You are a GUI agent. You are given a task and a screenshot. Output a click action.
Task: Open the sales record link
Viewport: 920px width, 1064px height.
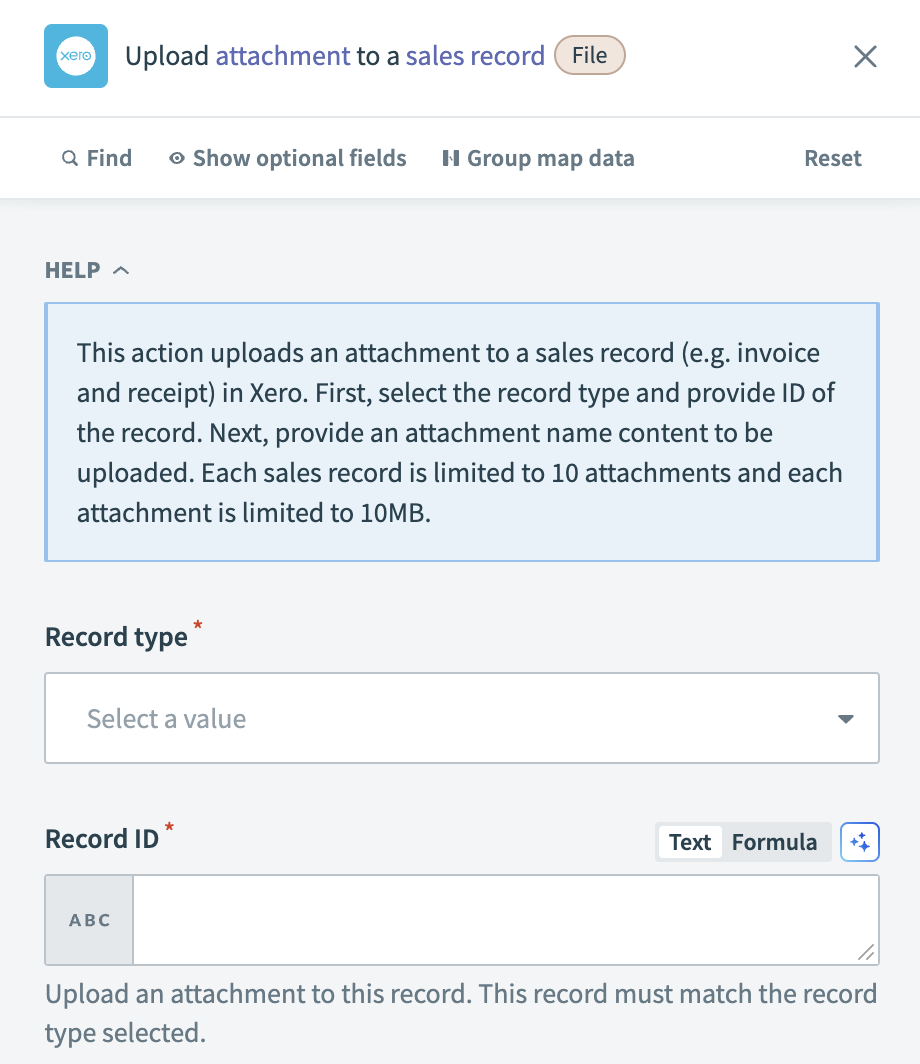[474, 56]
